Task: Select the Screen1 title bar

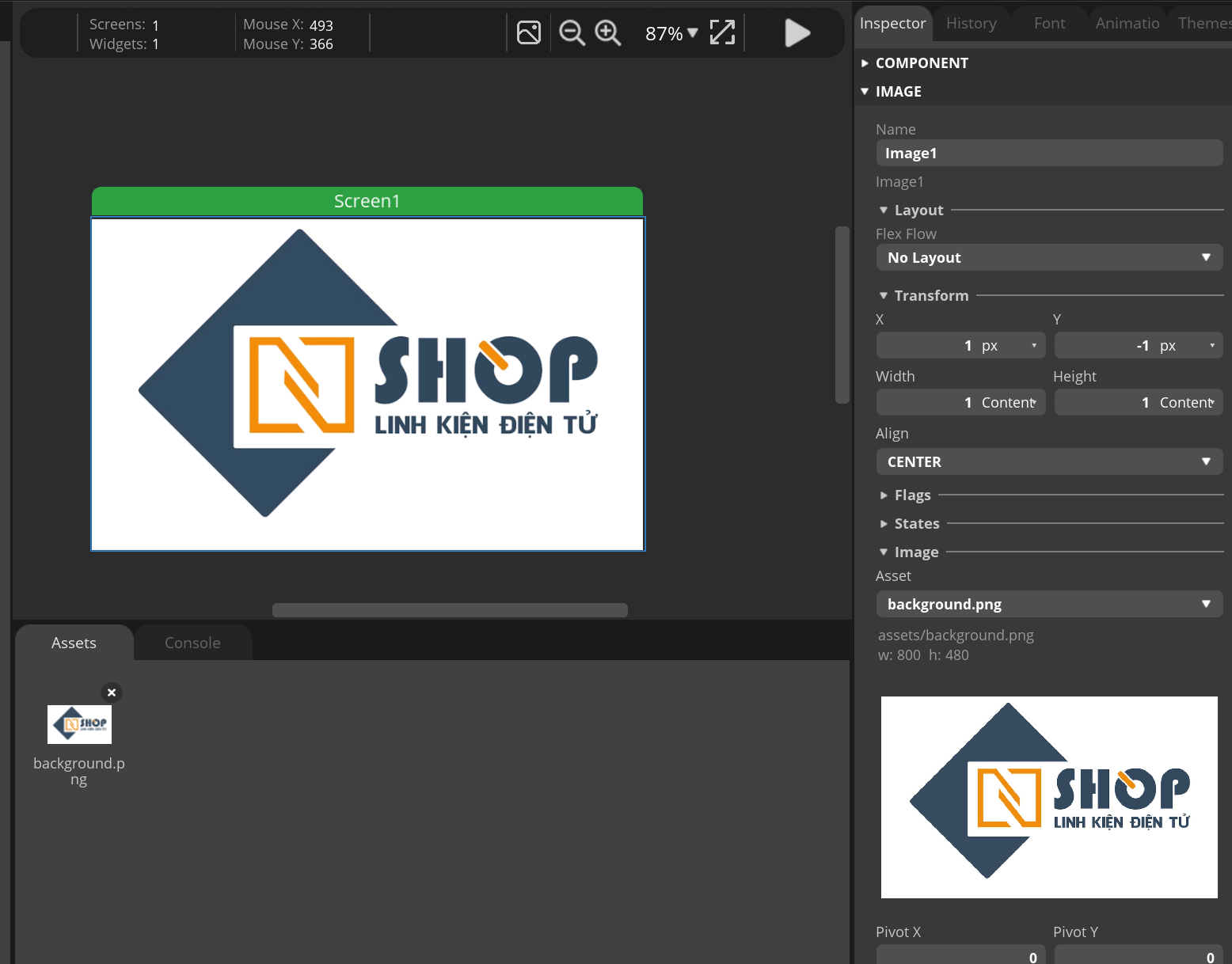Action: click(367, 201)
